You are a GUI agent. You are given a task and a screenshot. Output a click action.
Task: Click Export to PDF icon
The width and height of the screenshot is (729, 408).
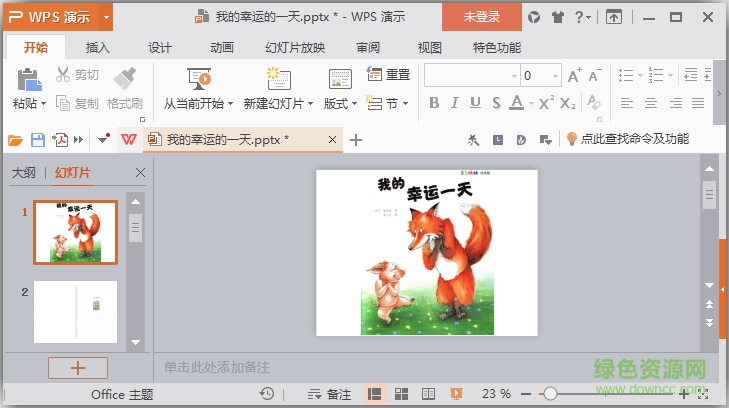pyautogui.click(x=60, y=139)
